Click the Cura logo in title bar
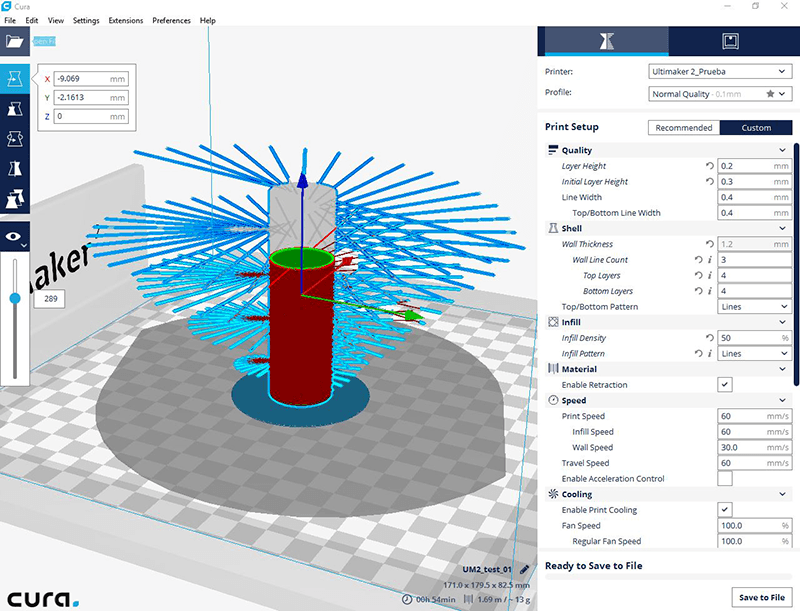 point(6,6)
